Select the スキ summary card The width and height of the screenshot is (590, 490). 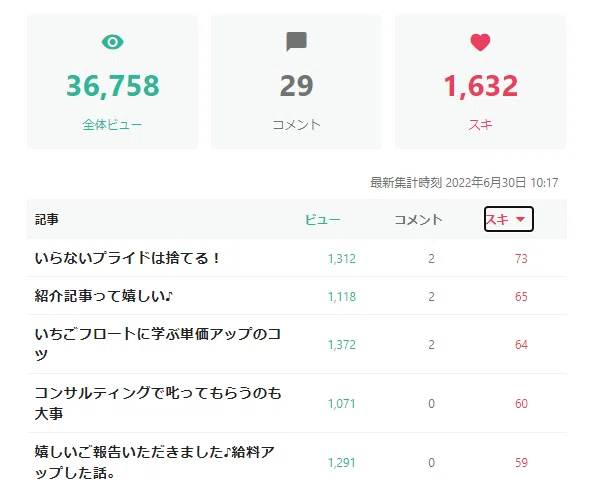[x=480, y=82]
